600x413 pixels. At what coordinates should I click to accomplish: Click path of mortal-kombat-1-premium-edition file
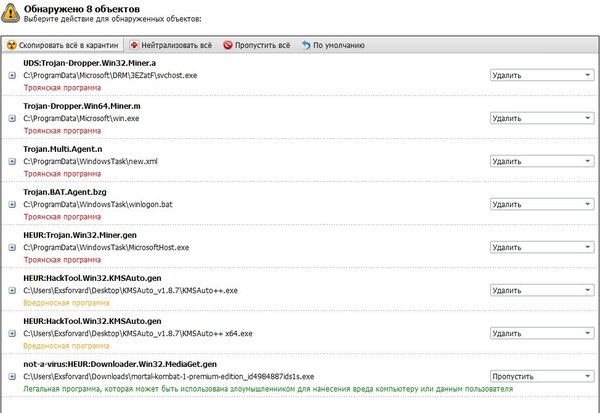pos(169,377)
